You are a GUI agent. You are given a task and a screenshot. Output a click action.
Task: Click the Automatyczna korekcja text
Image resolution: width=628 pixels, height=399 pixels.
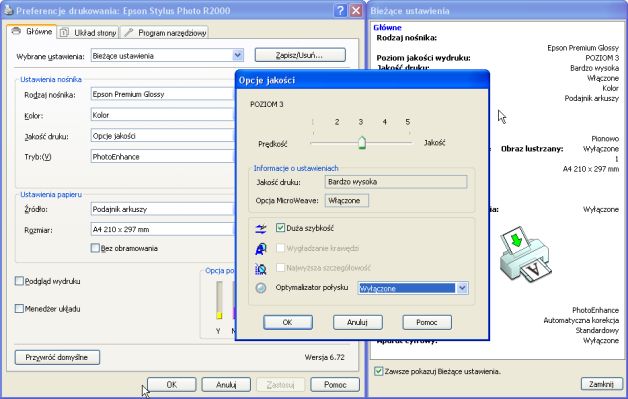[581, 320]
